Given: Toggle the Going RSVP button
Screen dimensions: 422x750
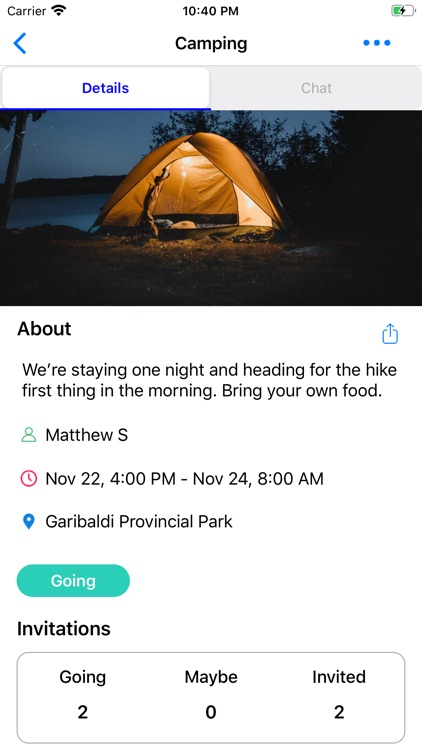Looking at the screenshot, I should 73,581.
